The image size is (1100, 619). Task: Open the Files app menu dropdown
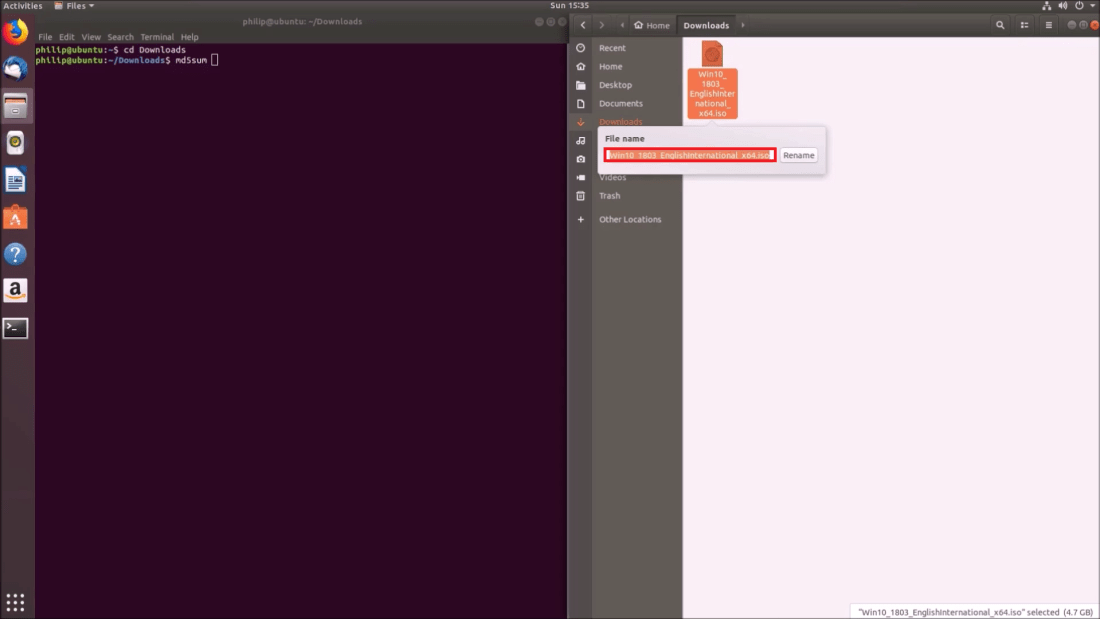pyautogui.click(x=74, y=6)
